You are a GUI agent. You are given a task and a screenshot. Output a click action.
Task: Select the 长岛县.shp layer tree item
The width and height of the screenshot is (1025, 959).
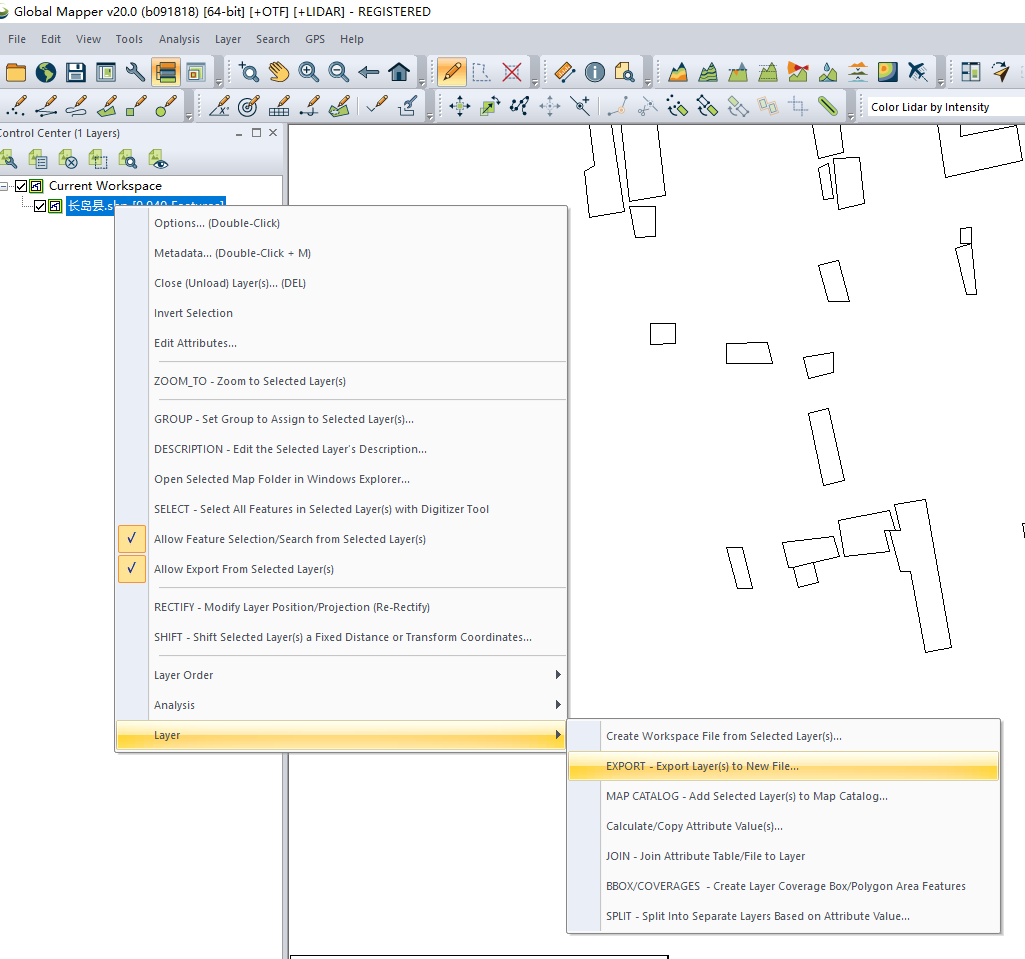pos(146,206)
